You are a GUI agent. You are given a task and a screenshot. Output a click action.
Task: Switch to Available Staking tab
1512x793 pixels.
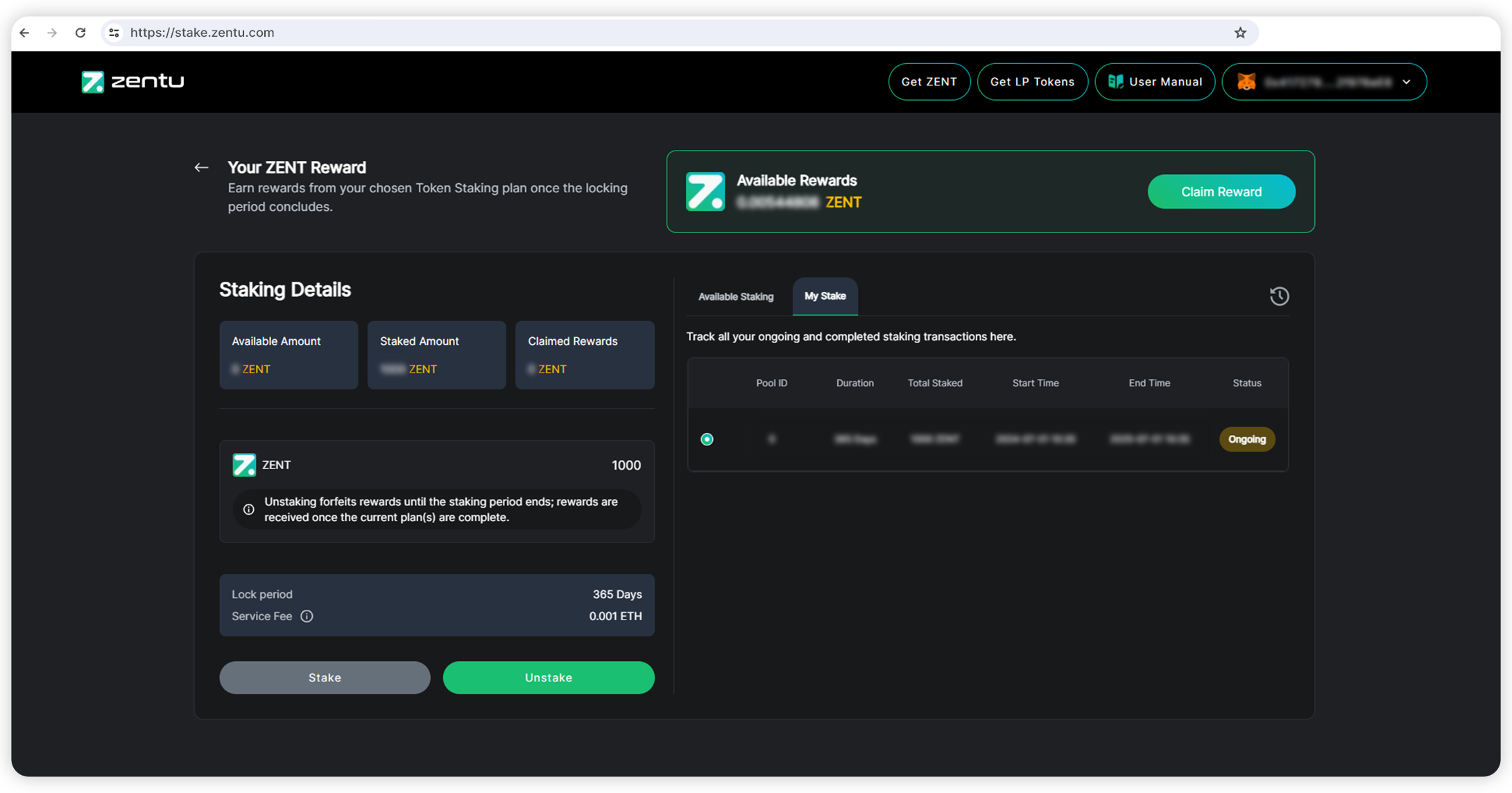click(x=735, y=296)
